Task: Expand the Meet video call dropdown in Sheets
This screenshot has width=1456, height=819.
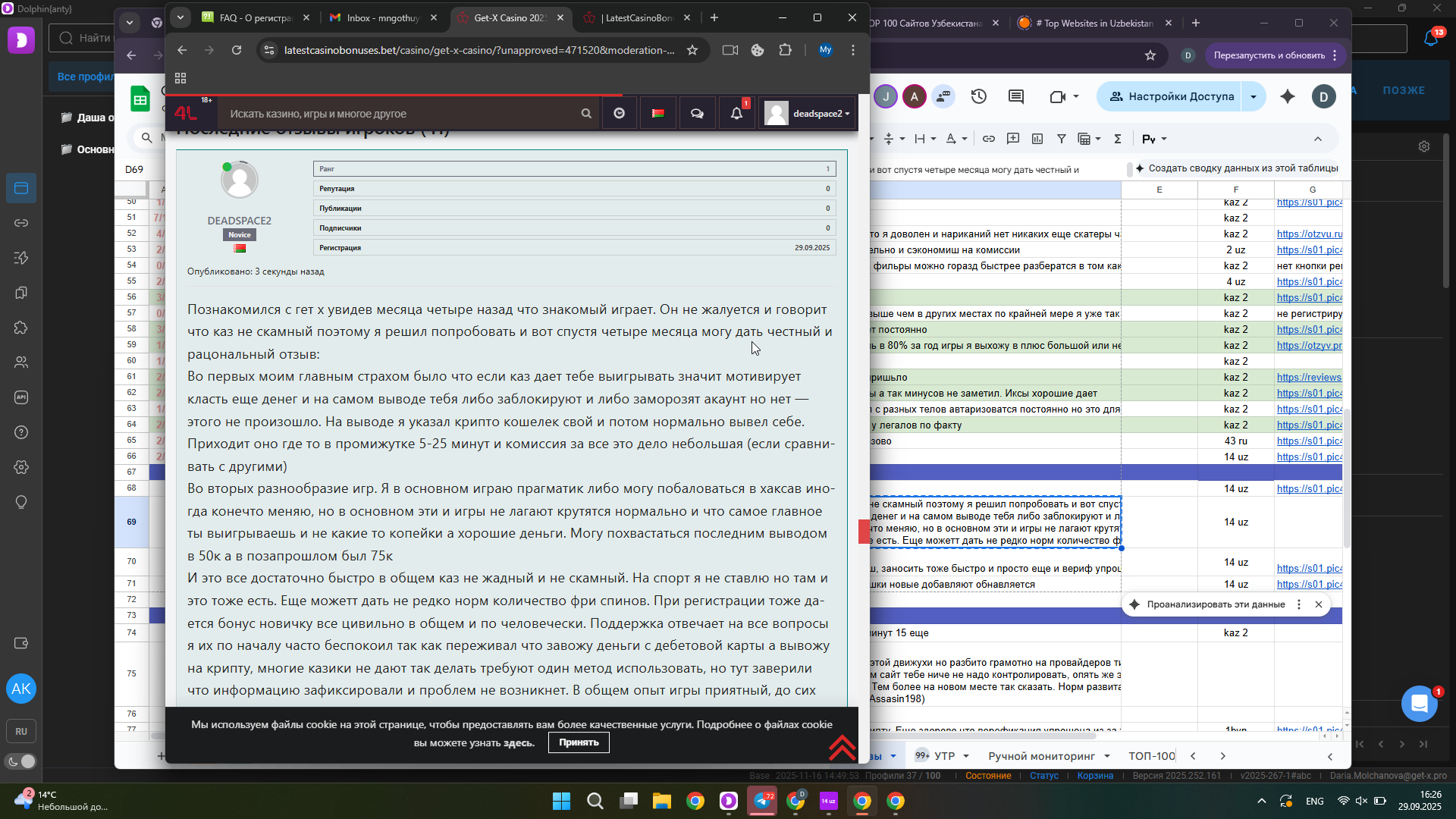Action: [1076, 96]
